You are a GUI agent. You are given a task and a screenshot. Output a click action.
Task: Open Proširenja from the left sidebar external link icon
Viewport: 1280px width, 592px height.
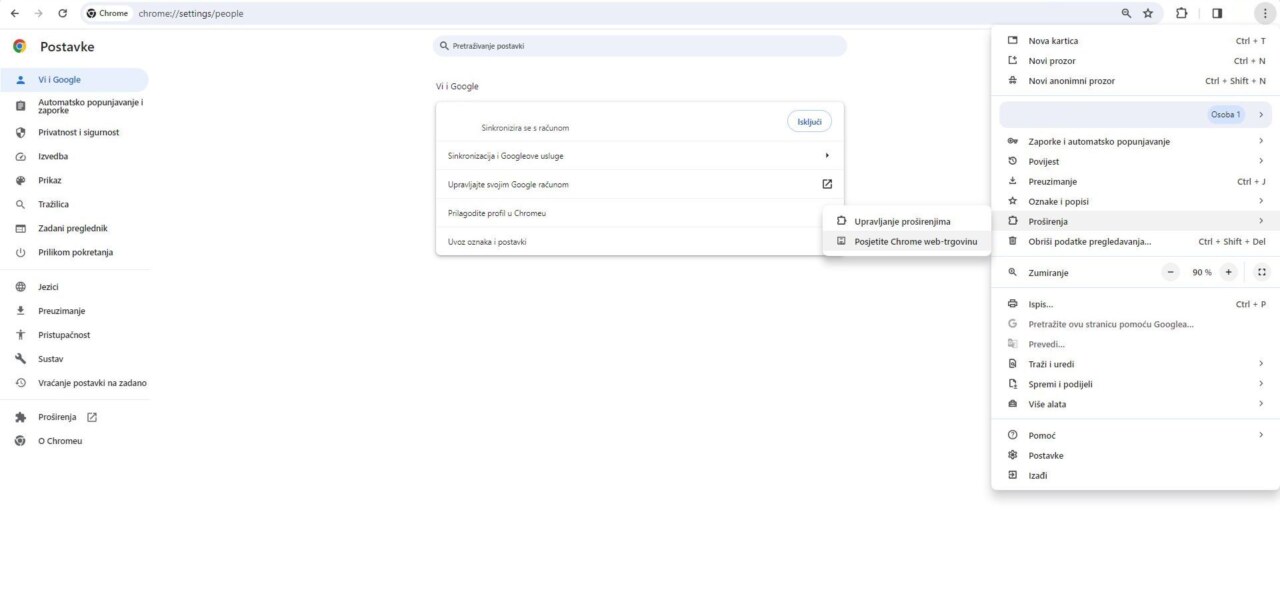(x=92, y=417)
